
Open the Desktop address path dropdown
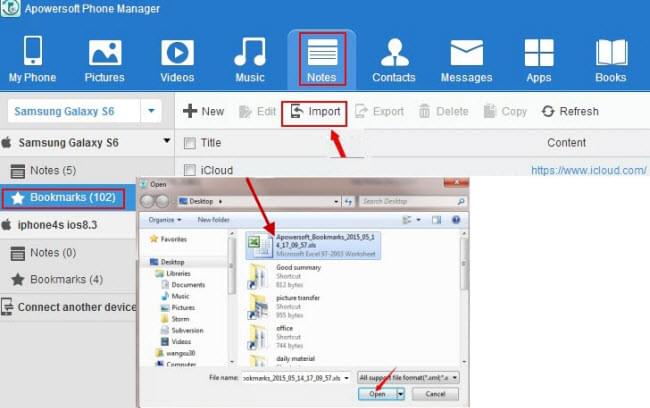(336, 202)
